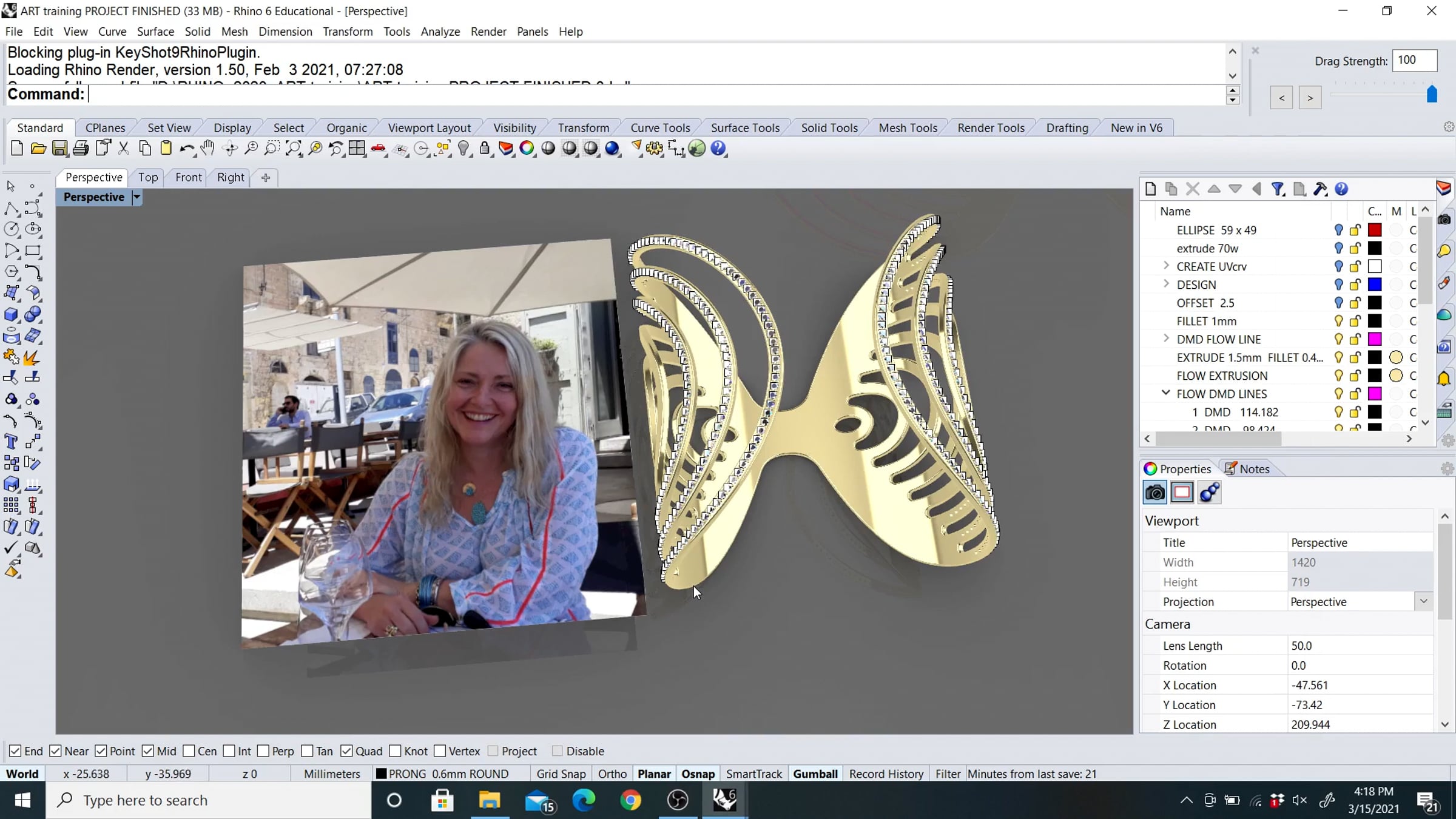
Task: Save the file with the floppy disk icon
Action: 59,149
